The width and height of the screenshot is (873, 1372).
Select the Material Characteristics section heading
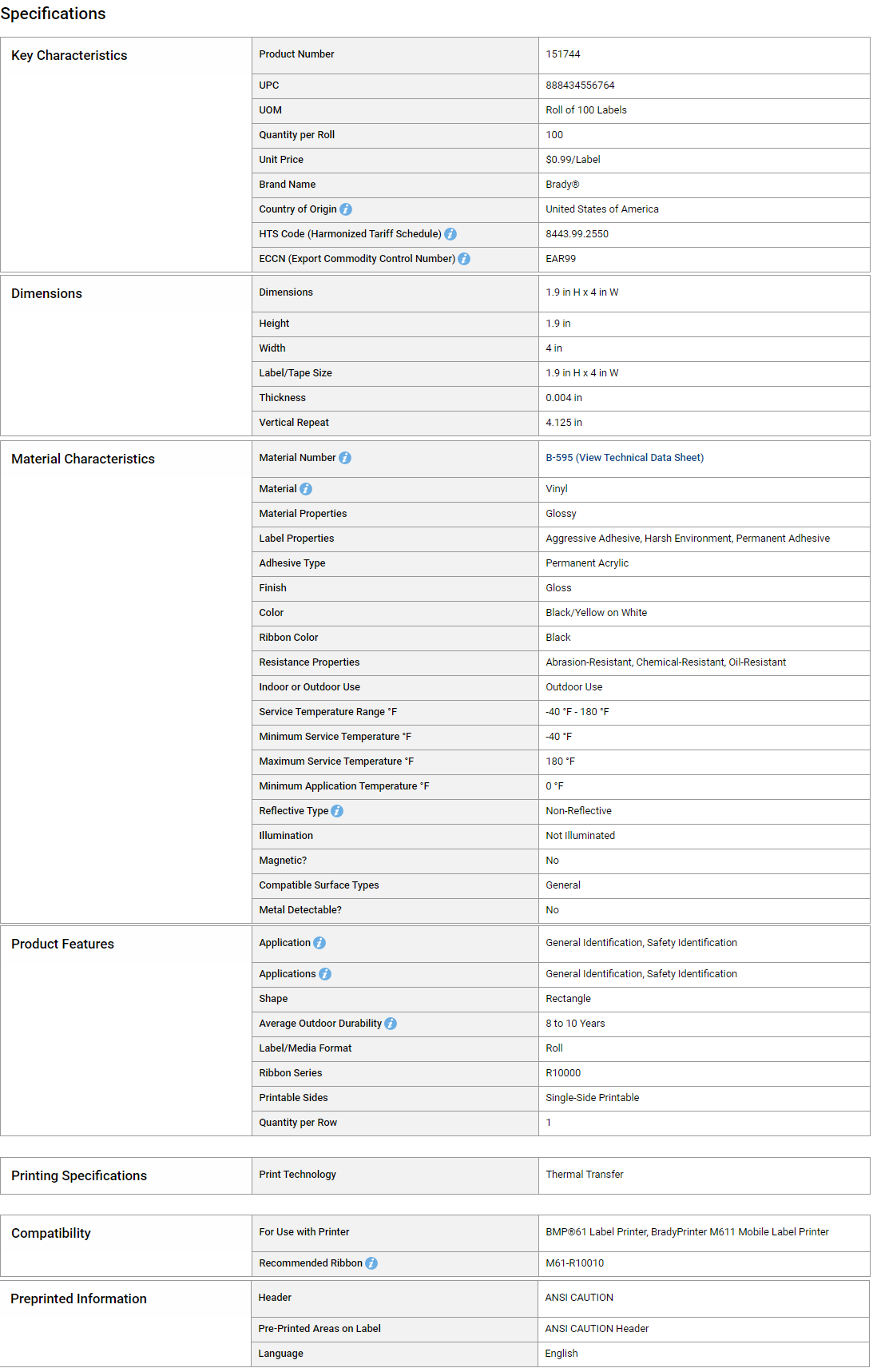[x=83, y=459]
